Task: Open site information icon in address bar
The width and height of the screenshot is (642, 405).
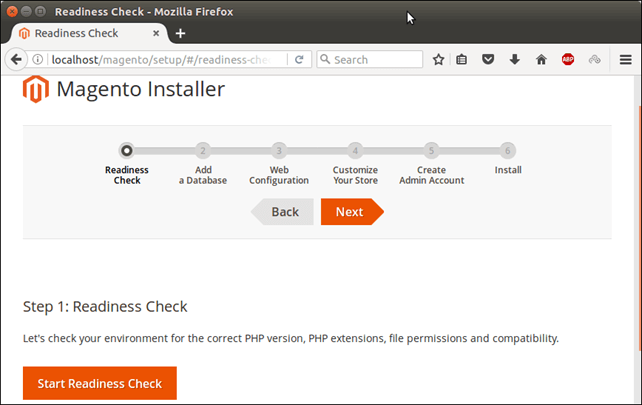Action: 38,60
